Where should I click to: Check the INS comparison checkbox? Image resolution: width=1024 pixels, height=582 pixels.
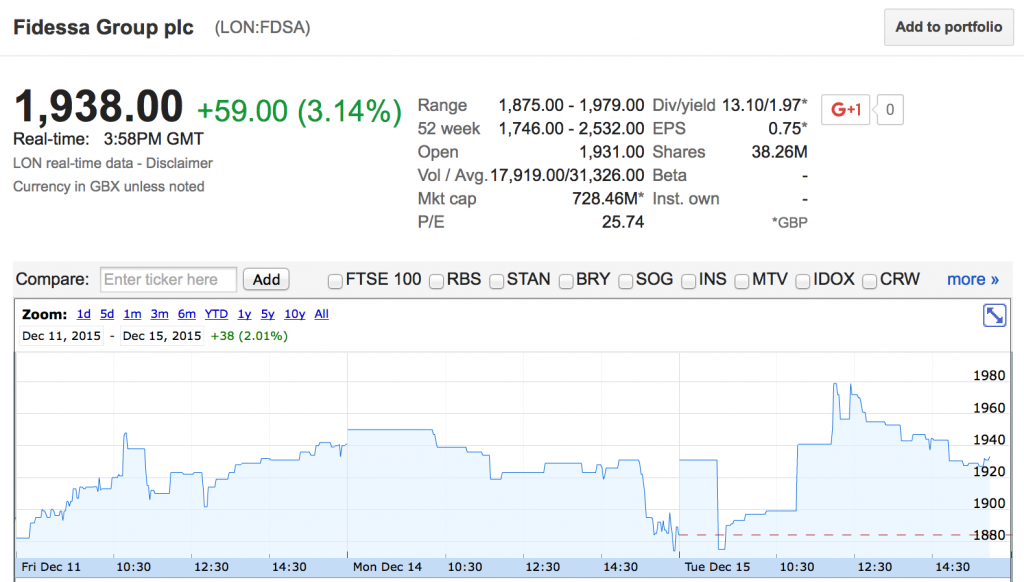[x=688, y=281]
